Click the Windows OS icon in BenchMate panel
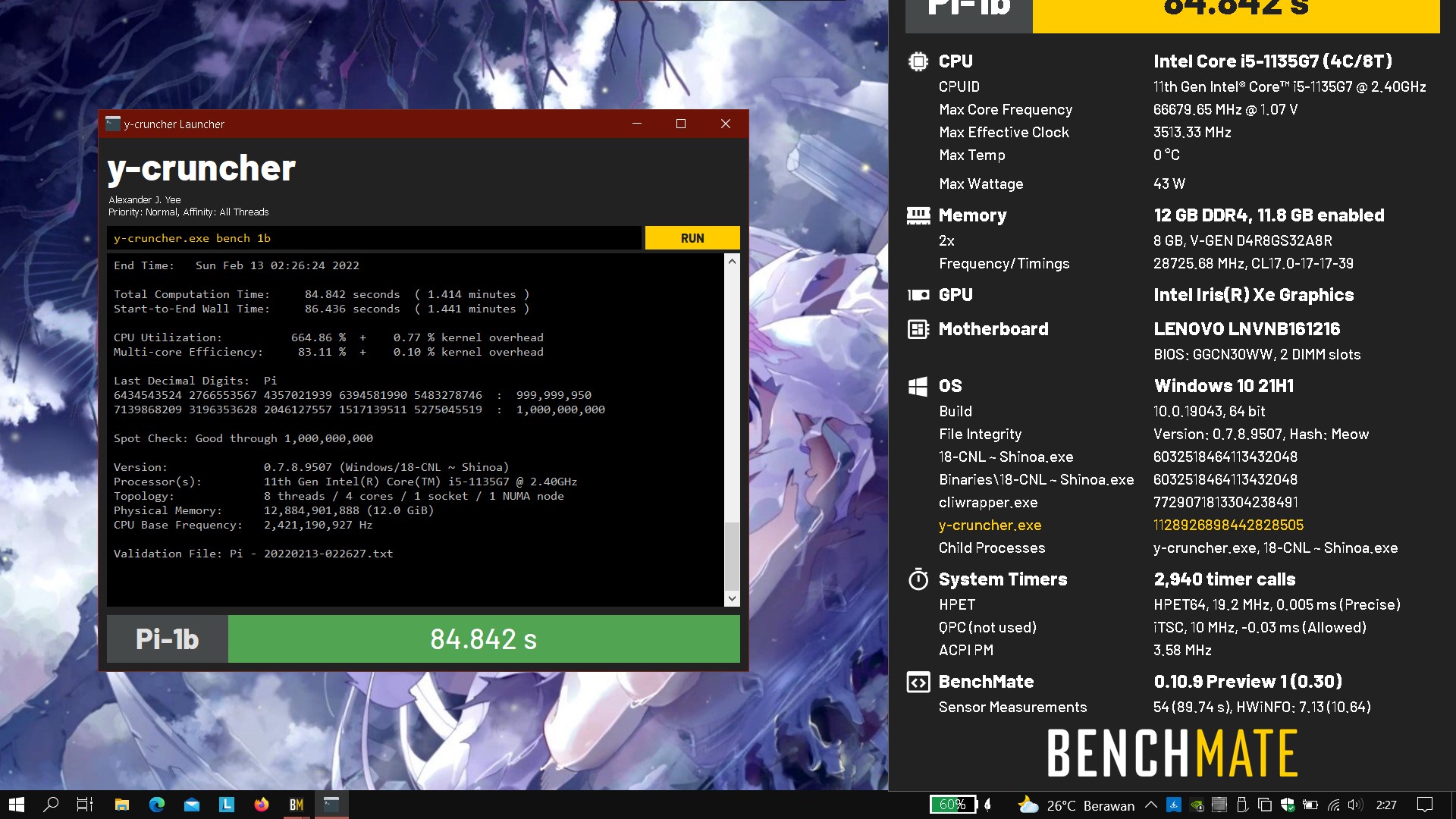 918,386
